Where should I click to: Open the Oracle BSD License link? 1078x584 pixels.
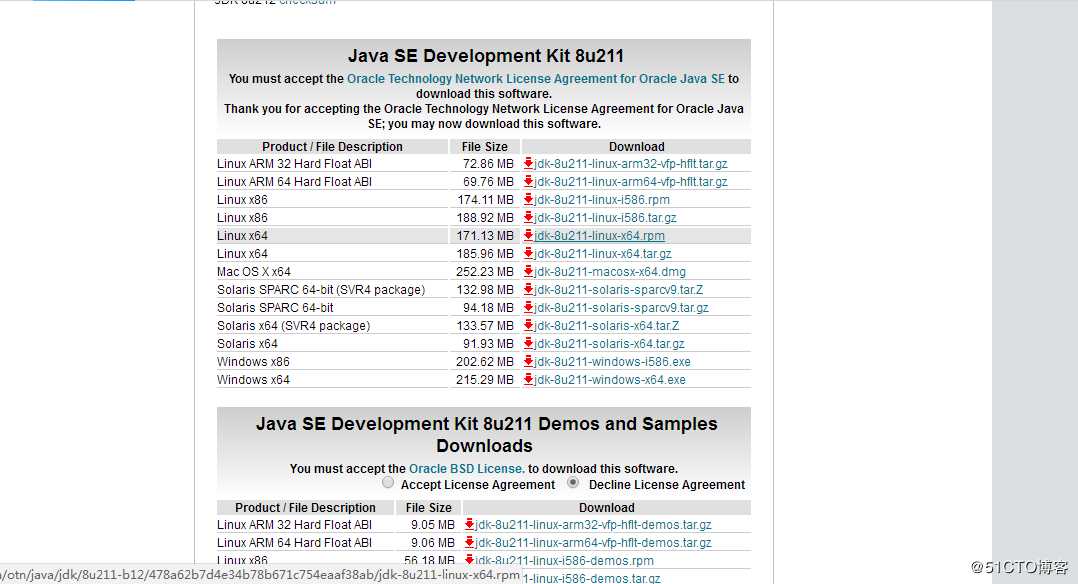click(x=467, y=468)
